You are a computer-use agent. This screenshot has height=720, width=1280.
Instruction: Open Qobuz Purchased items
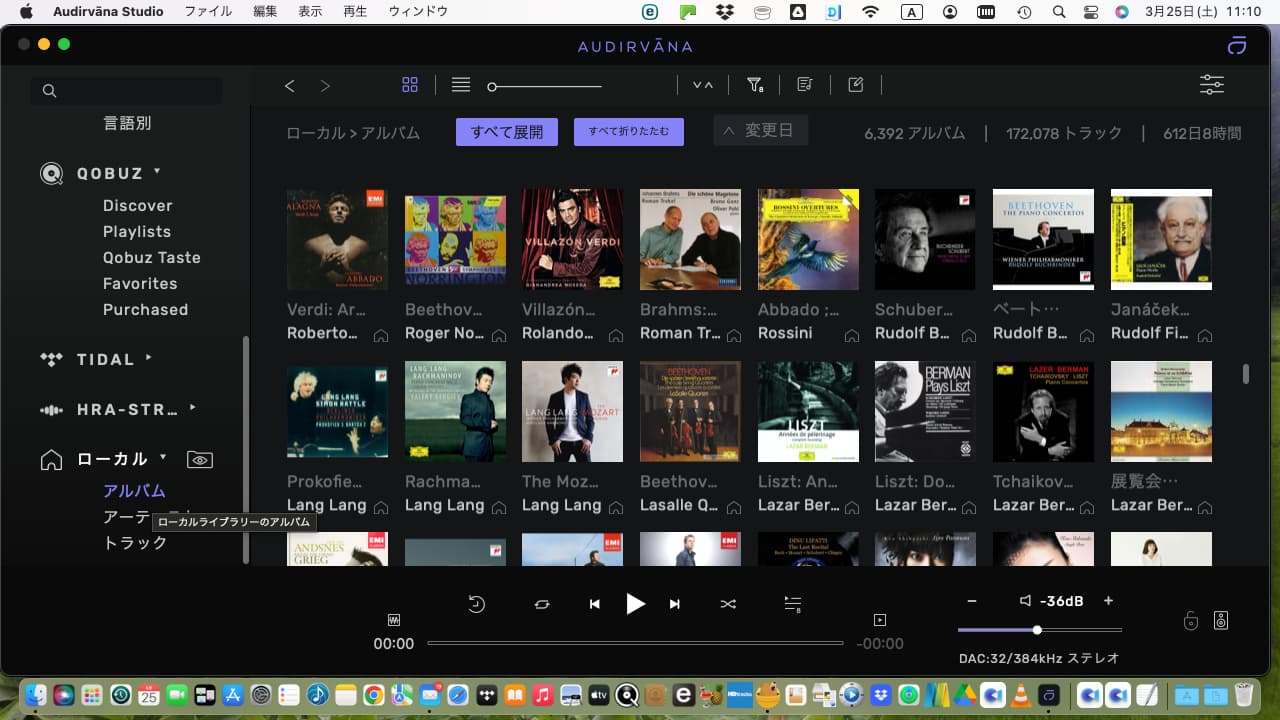click(146, 309)
